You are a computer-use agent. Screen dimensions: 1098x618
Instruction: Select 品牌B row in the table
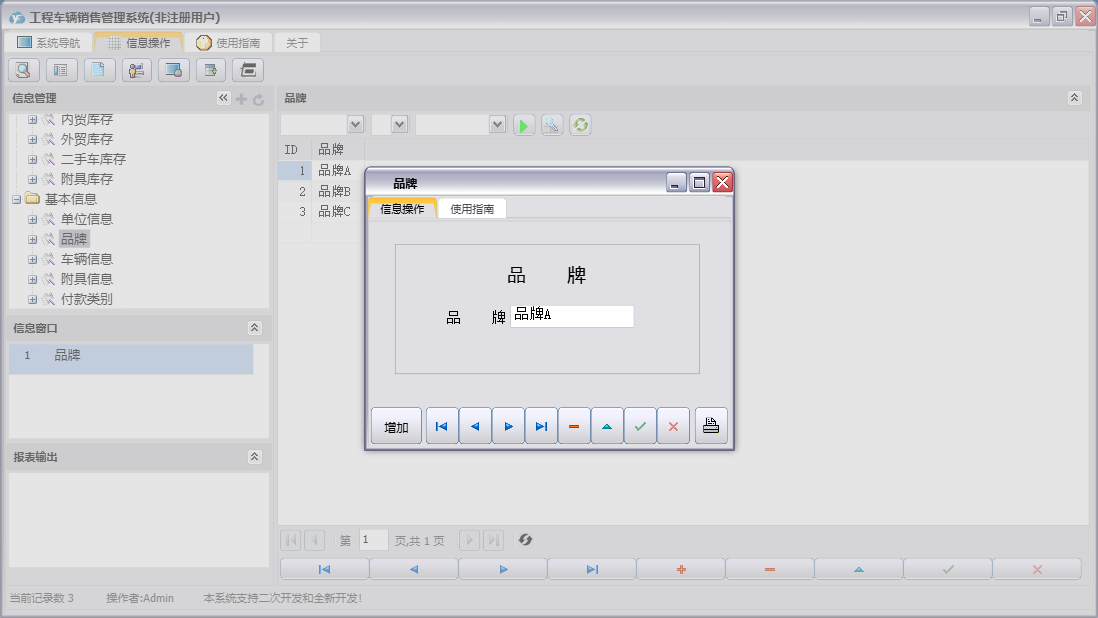[334, 191]
